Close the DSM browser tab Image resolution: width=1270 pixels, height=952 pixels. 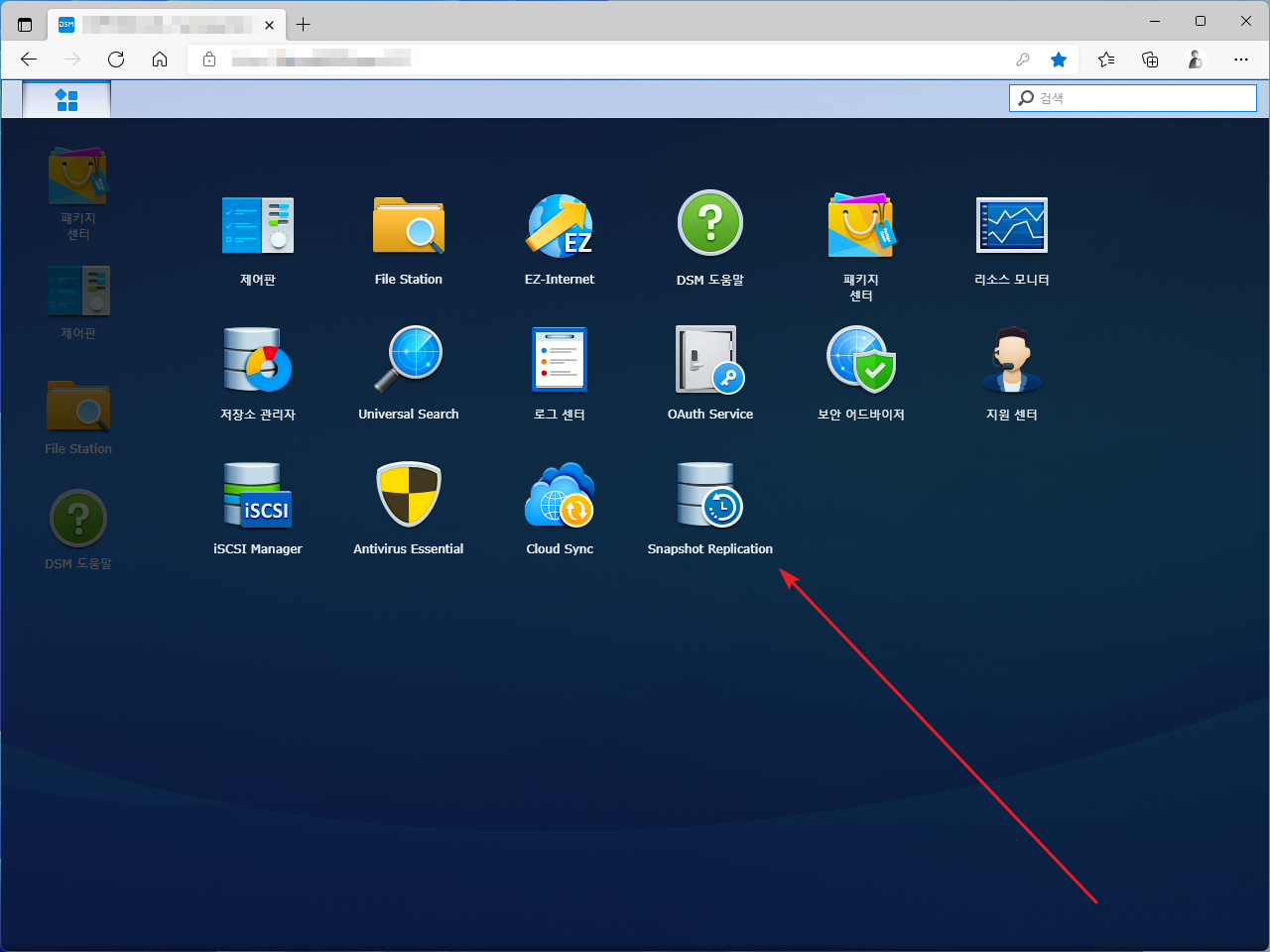pos(269,25)
